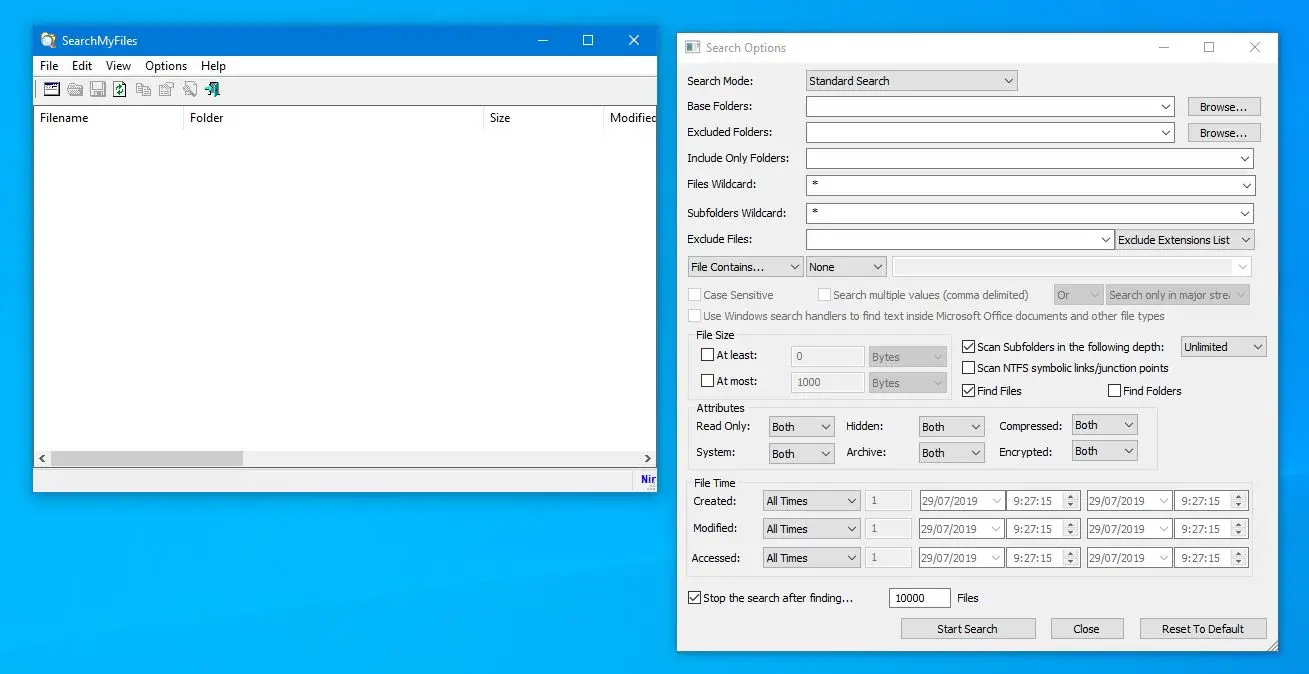This screenshot has width=1309, height=674.
Task: Open Search Options via first toolbar icon
Action: tap(51, 89)
